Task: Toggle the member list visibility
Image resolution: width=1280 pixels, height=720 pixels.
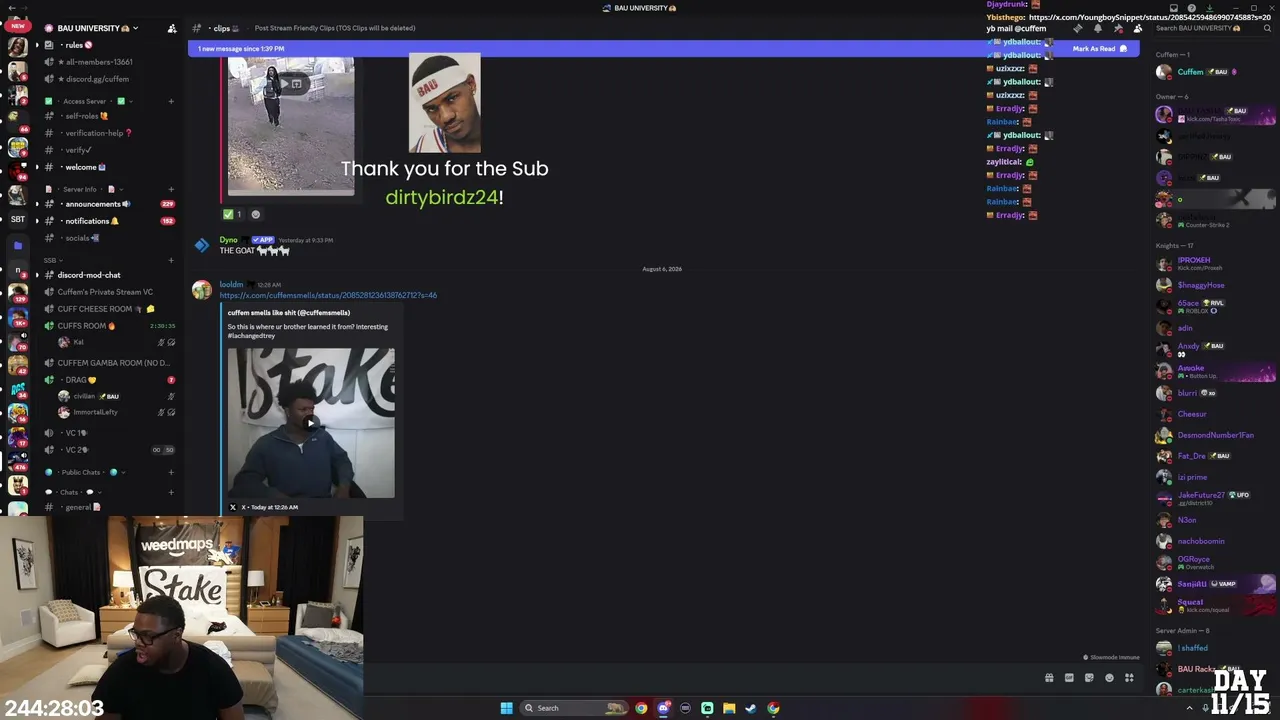Action: pyautogui.click(x=1137, y=28)
